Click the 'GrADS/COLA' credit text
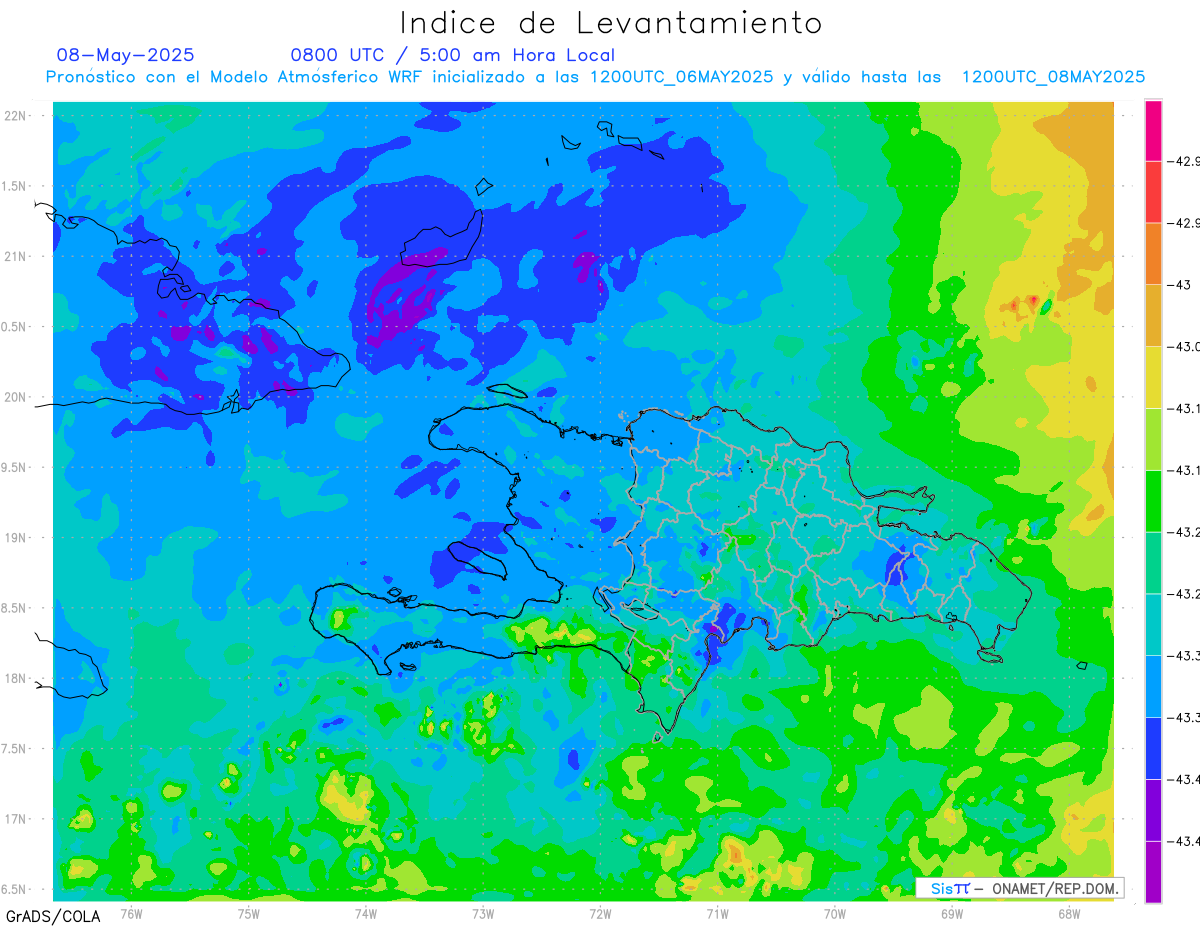 pyautogui.click(x=53, y=915)
